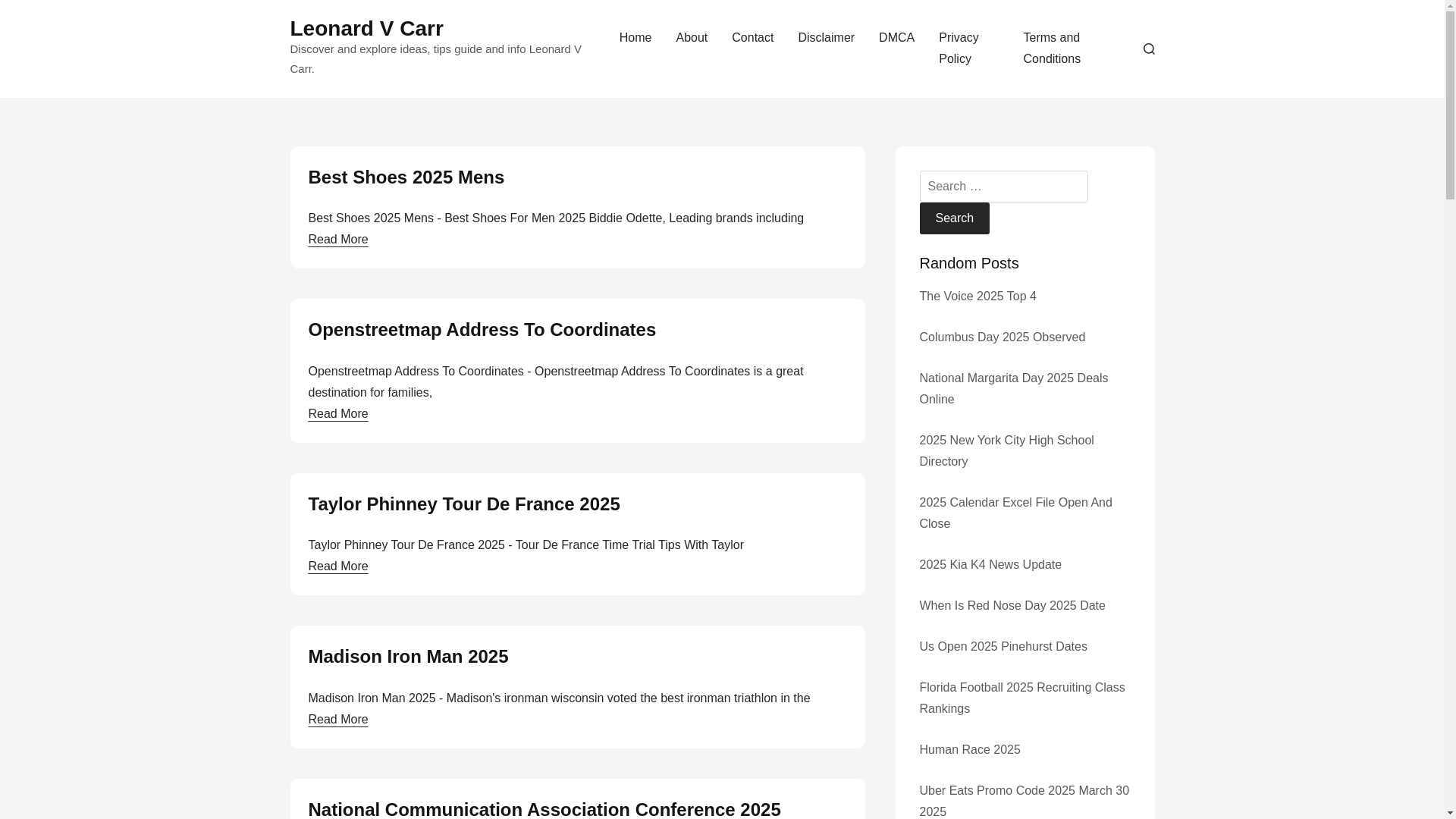
Task: Open the About page
Action: [x=692, y=38]
